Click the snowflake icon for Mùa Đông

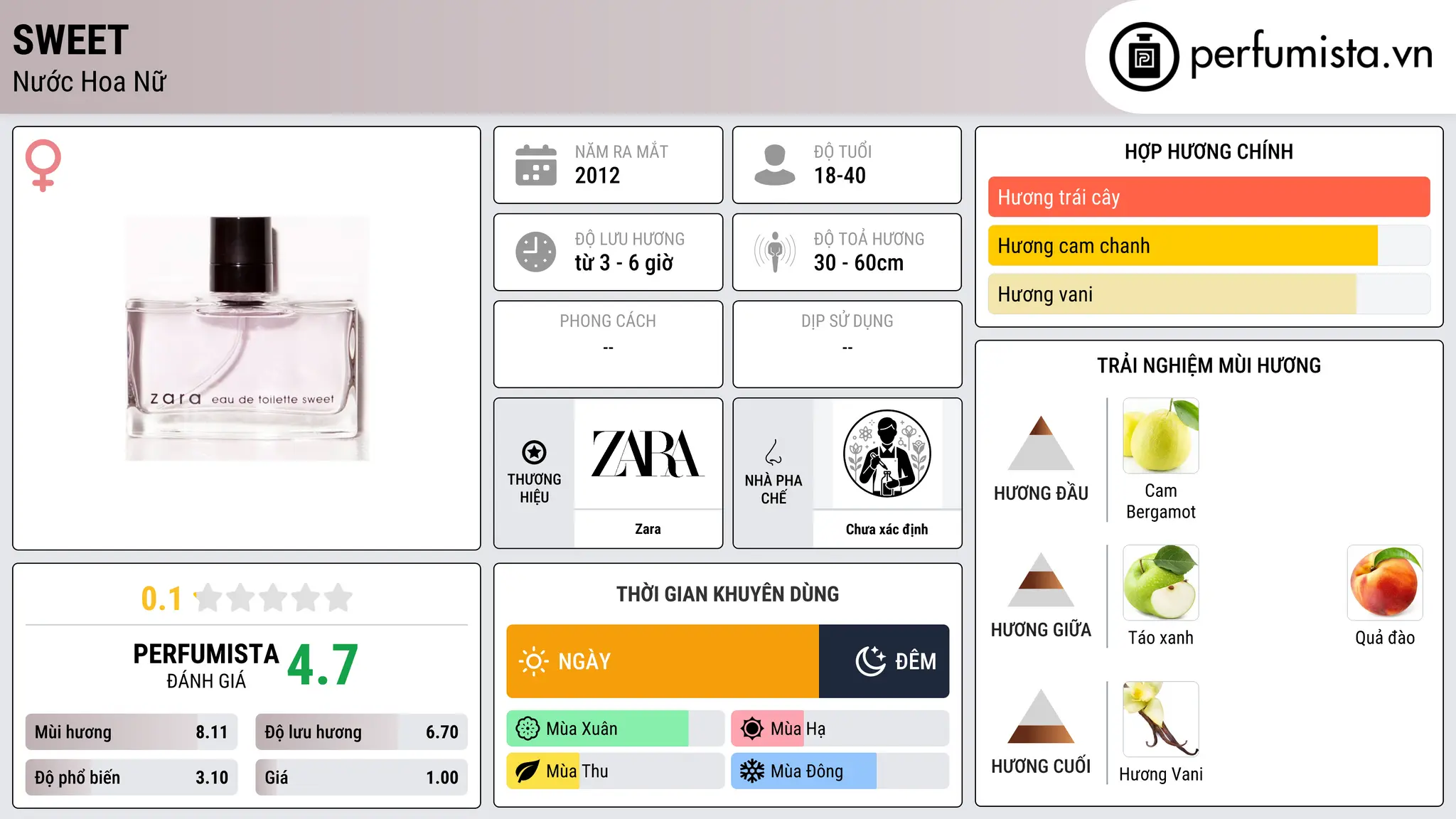[x=752, y=771]
